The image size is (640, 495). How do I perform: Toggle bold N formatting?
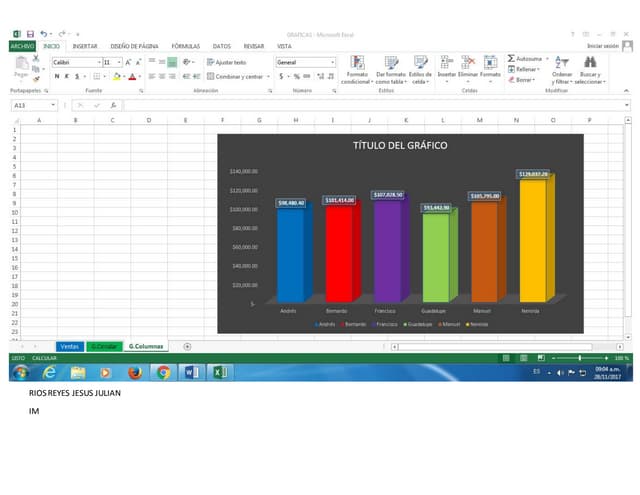point(57,76)
